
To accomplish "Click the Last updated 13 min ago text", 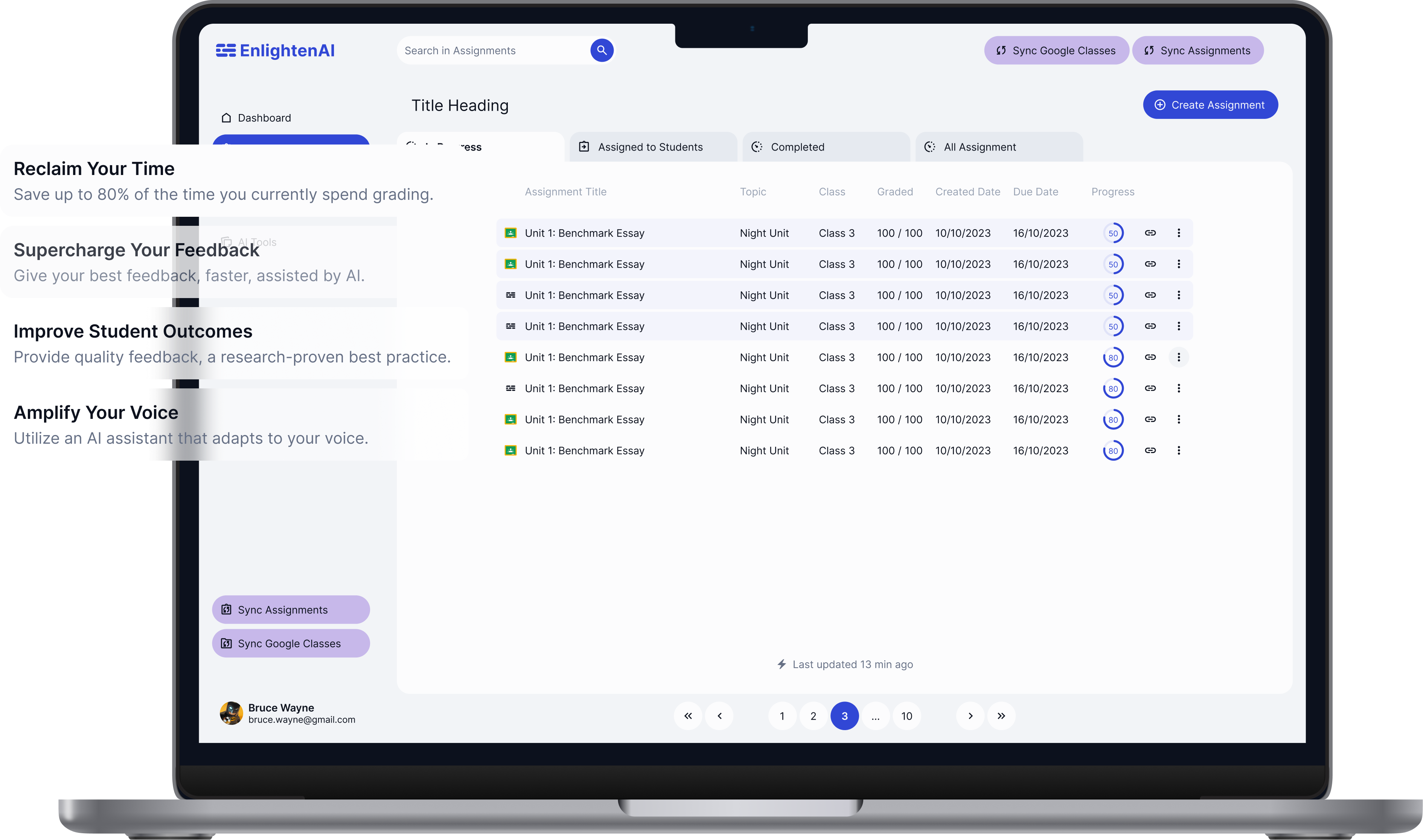I will pos(852,665).
